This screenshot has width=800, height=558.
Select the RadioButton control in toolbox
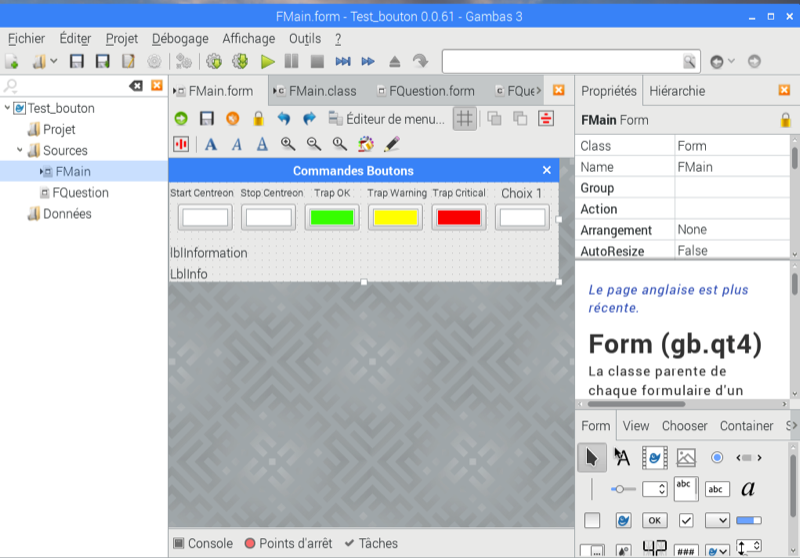[717, 457]
